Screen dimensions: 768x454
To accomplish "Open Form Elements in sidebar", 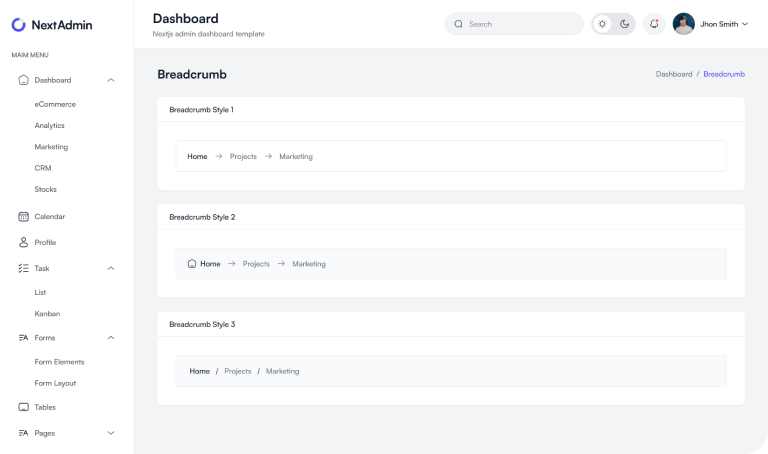I will point(59,362).
